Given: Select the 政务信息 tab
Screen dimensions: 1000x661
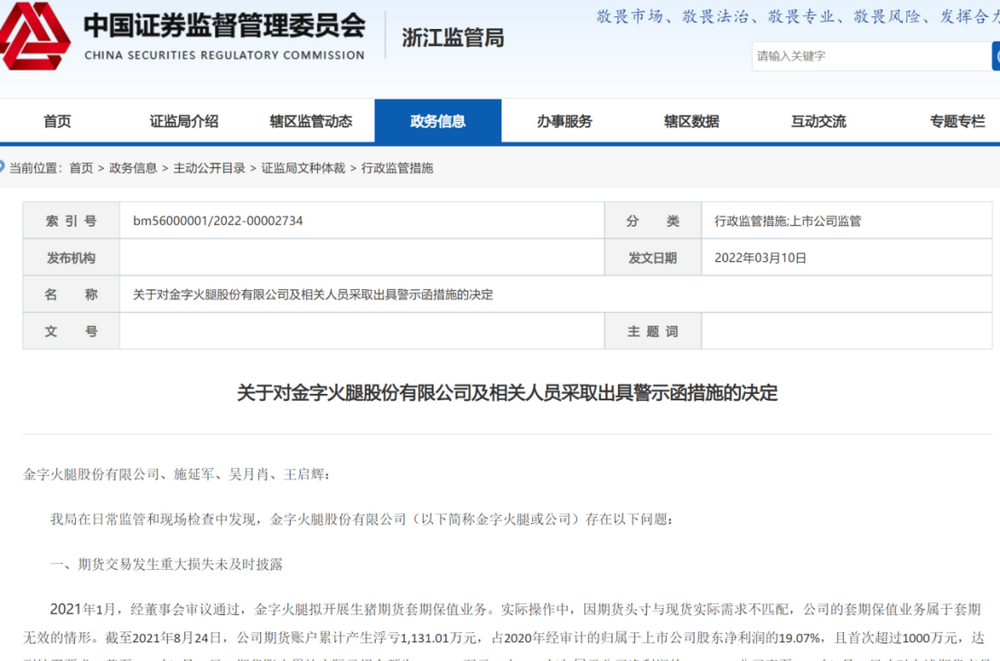Looking at the screenshot, I should click(438, 121).
